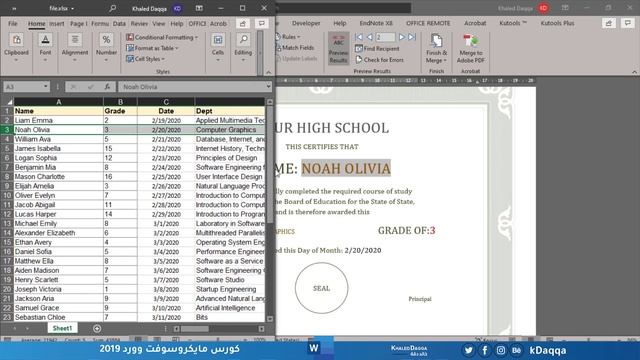This screenshot has height=360, width=640.
Task: Go to previous mail merge record
Action: 369,37
